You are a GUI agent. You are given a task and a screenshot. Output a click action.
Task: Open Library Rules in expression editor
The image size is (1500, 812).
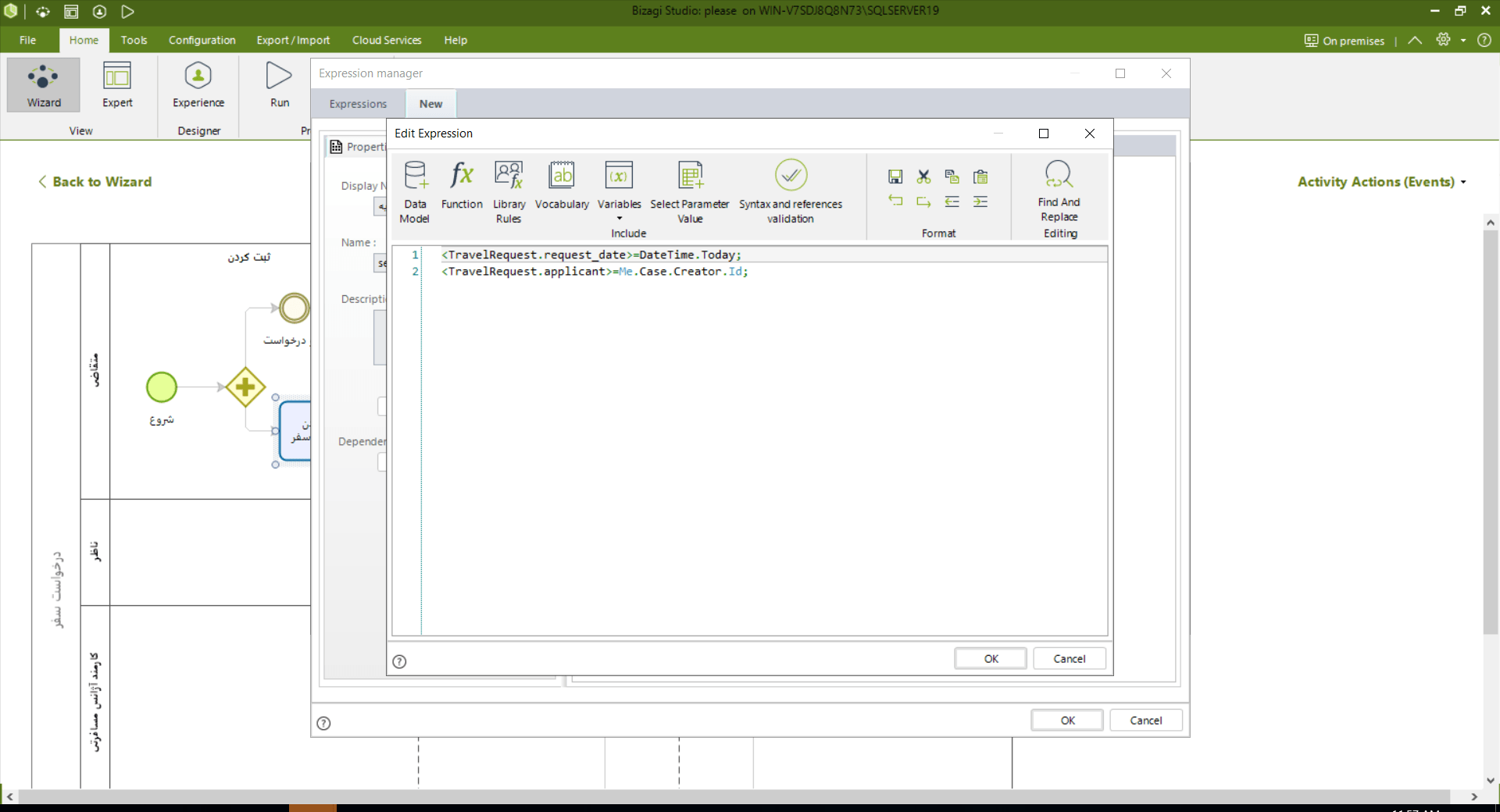tap(509, 192)
